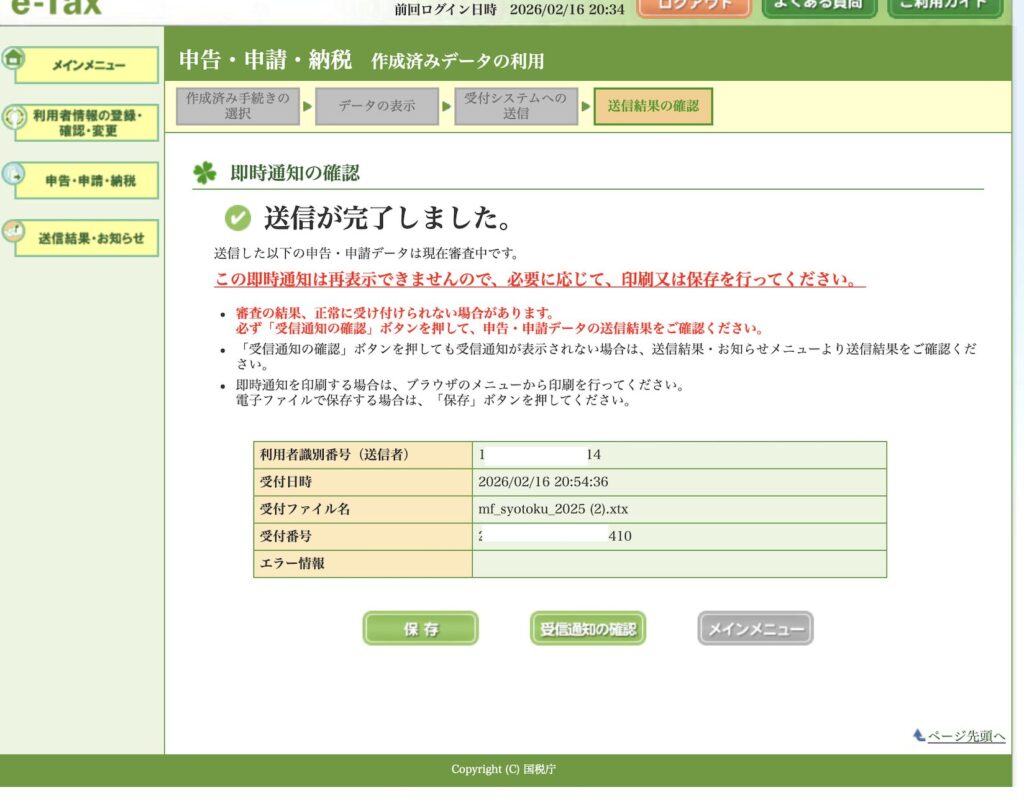Click the icon beside 申告・申請・納税 in the sidebar

(x=14, y=174)
